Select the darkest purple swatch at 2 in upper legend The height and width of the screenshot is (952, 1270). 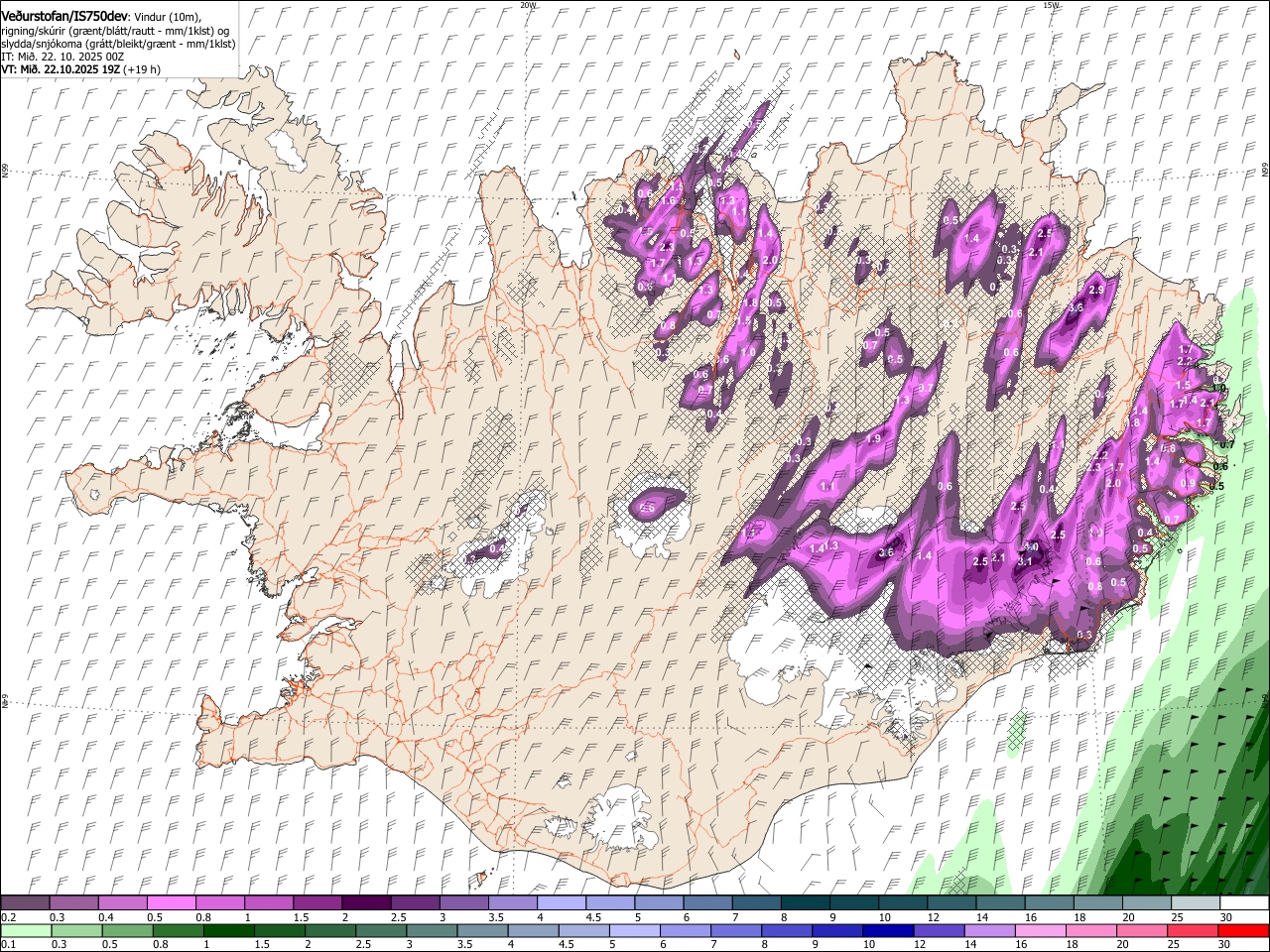tap(366, 903)
